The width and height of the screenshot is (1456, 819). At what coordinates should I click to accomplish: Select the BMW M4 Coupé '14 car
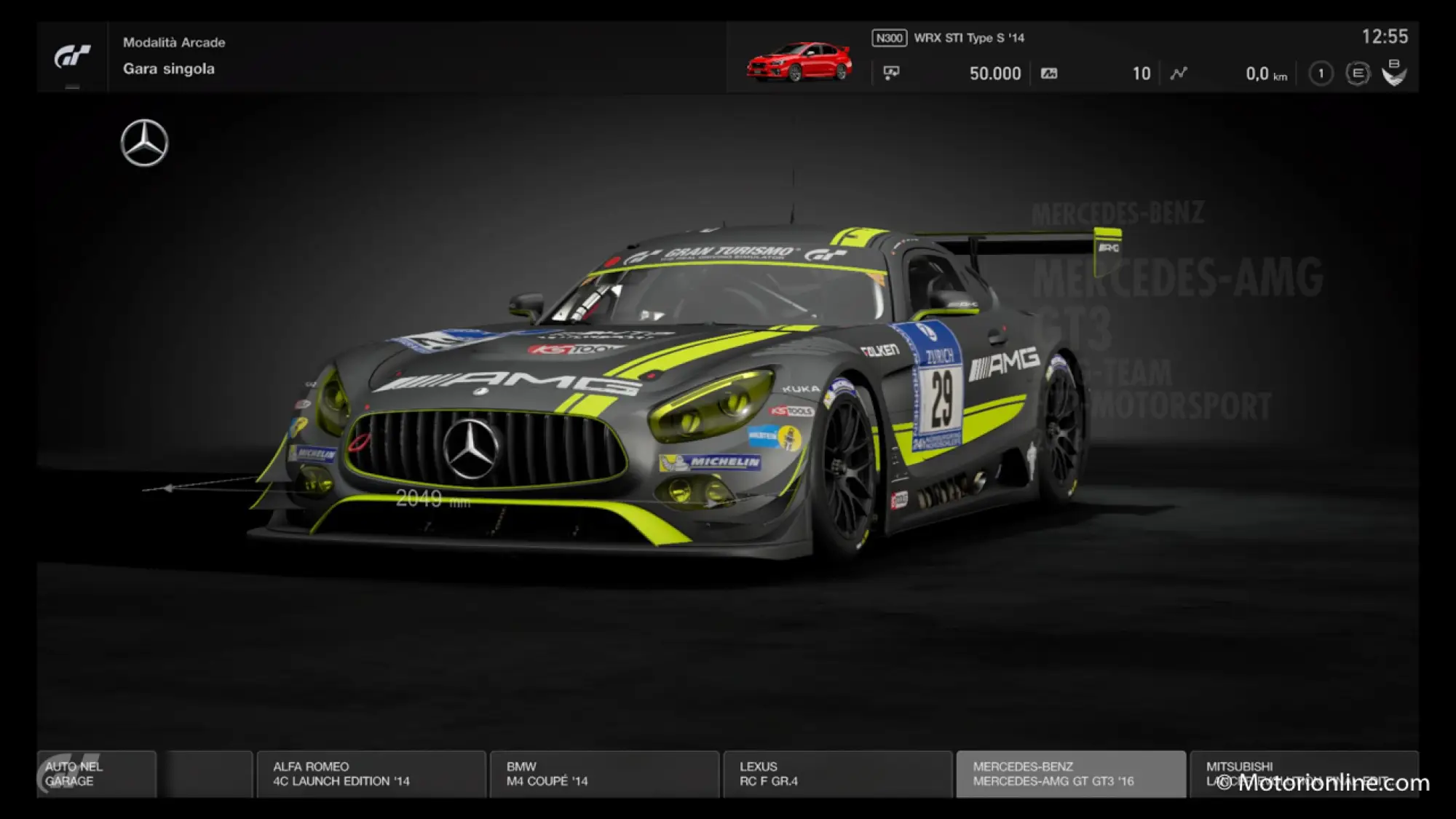(604, 774)
